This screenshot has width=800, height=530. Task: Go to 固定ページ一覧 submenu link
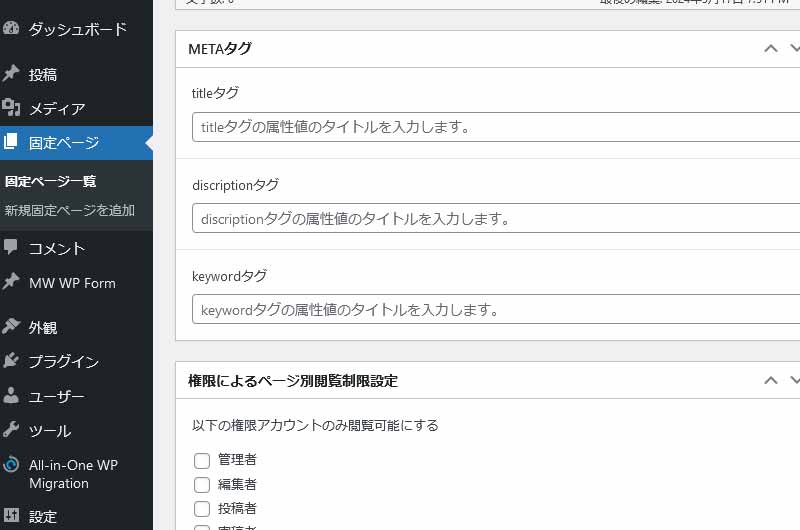click(x=51, y=181)
